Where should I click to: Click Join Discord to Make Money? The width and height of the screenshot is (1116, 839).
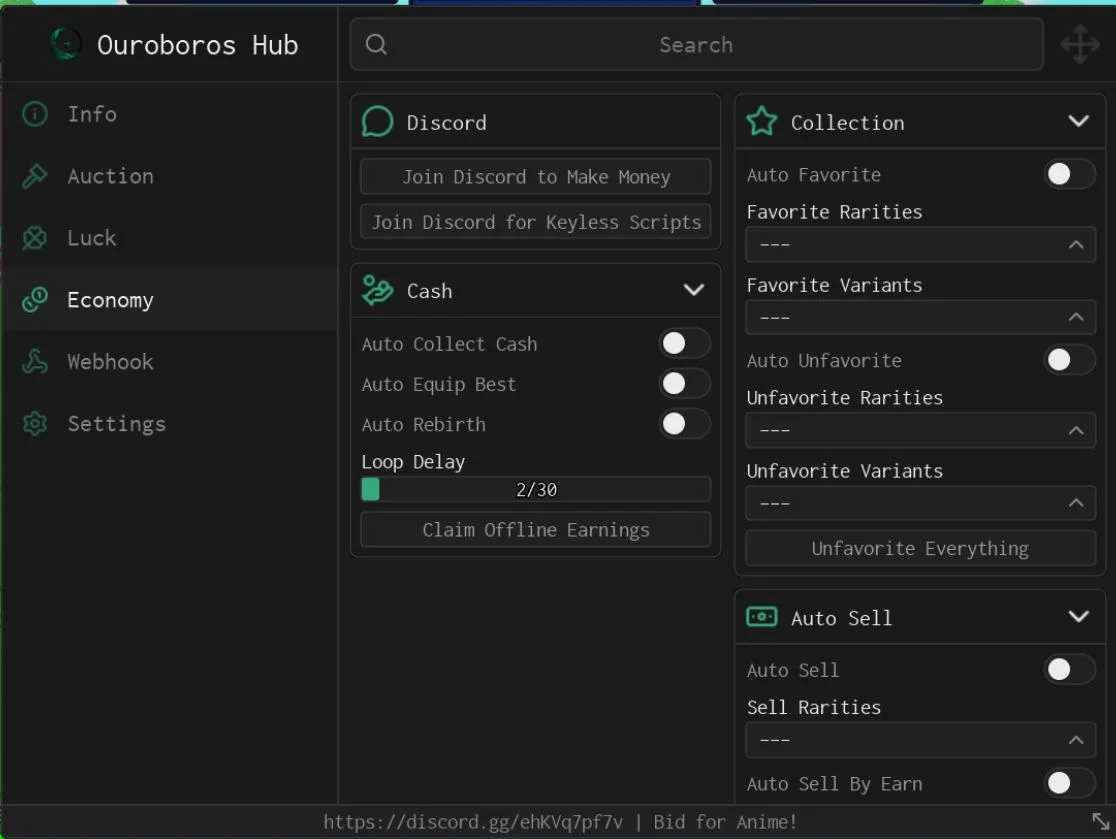point(535,176)
